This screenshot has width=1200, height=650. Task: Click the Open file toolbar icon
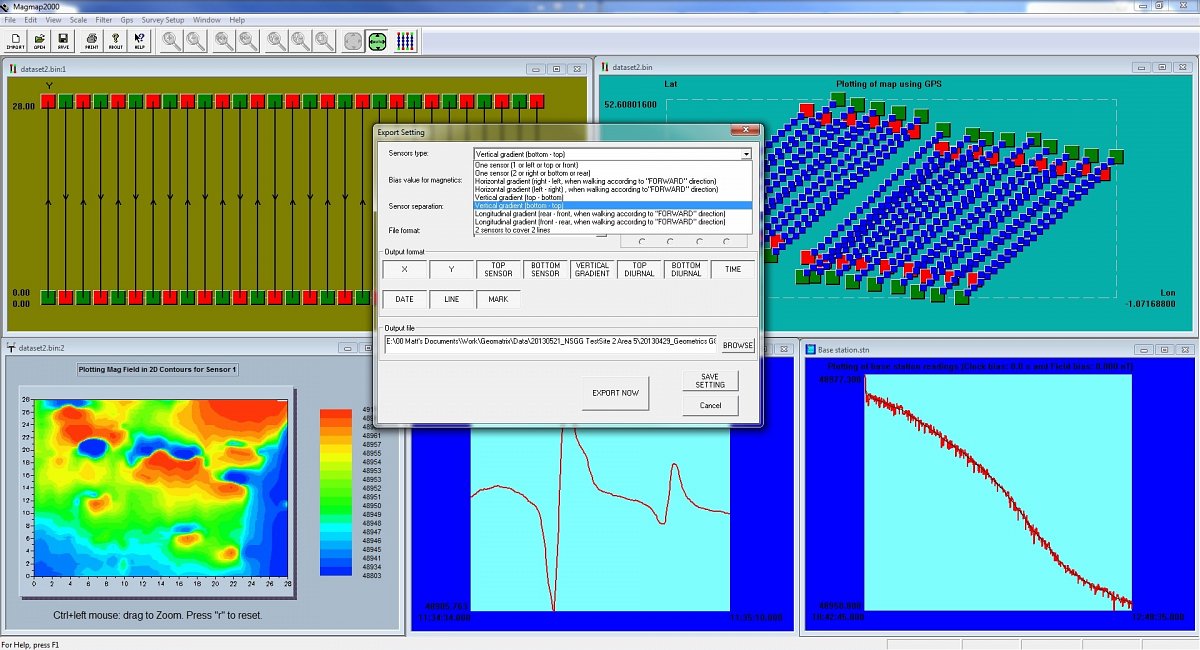tap(40, 41)
